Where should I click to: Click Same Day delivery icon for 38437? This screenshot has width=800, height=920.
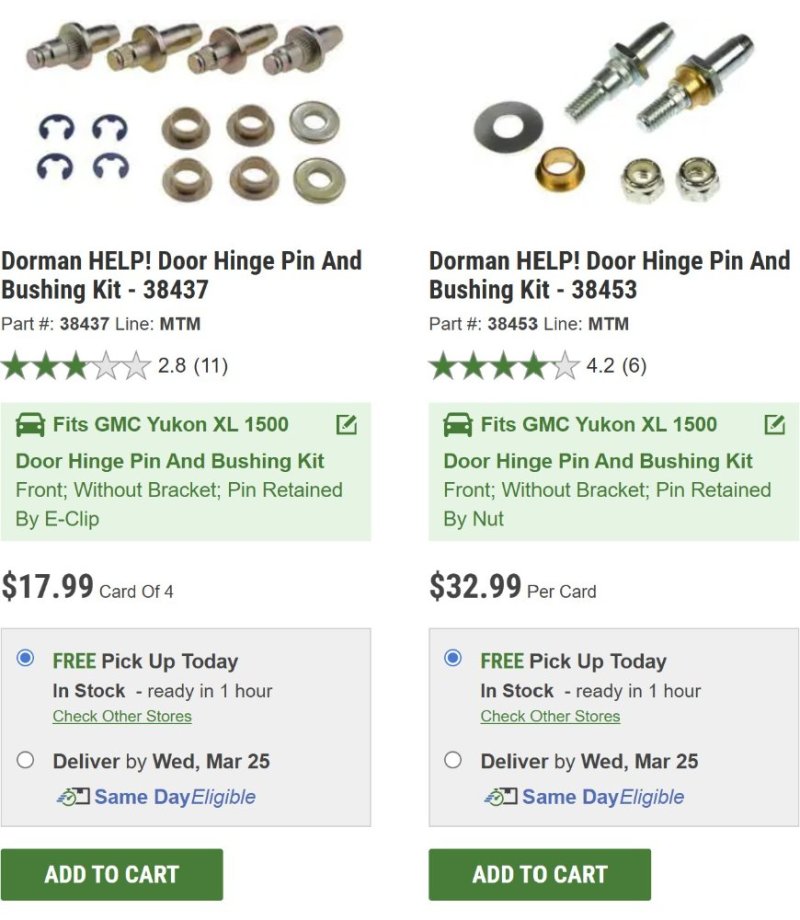pyautogui.click(x=74, y=797)
